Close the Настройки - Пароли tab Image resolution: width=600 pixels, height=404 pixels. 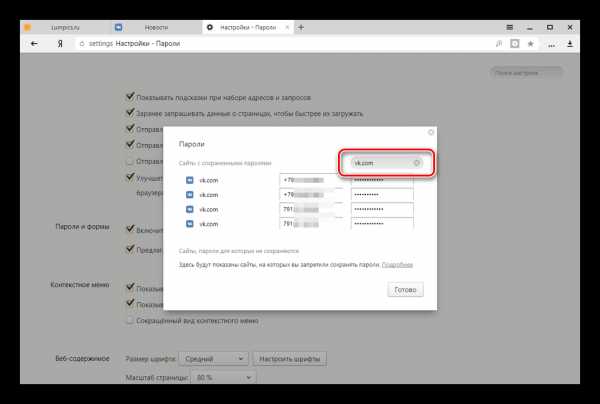click(287, 27)
